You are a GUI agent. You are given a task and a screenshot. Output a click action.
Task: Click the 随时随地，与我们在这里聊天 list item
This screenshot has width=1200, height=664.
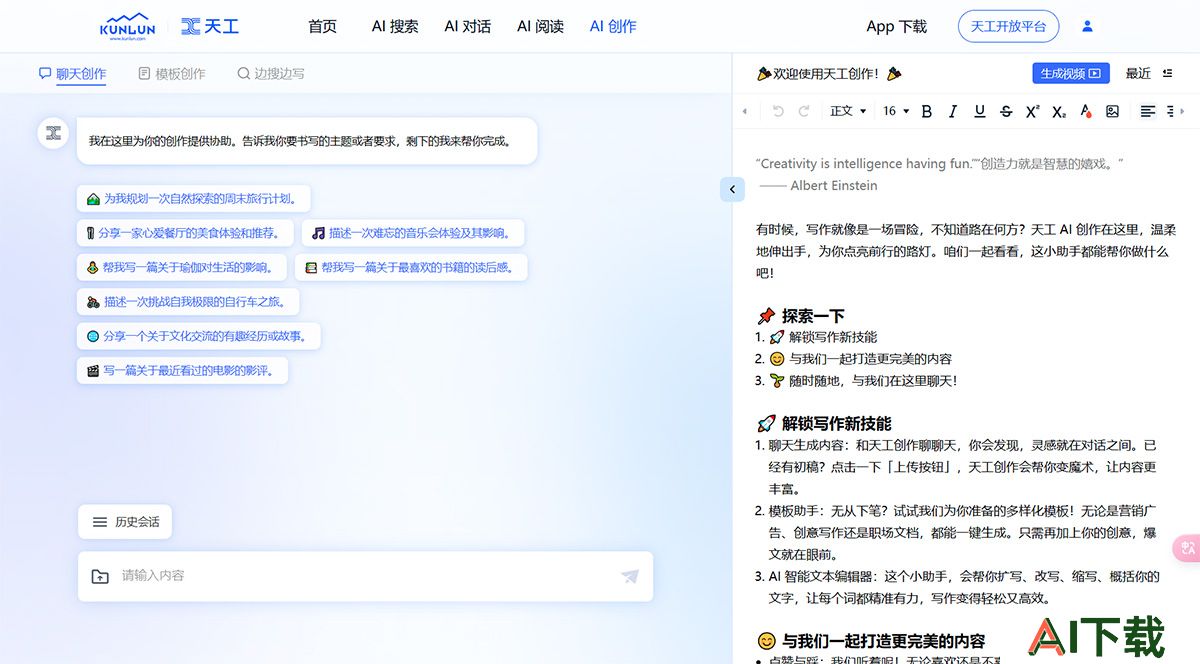point(863,380)
